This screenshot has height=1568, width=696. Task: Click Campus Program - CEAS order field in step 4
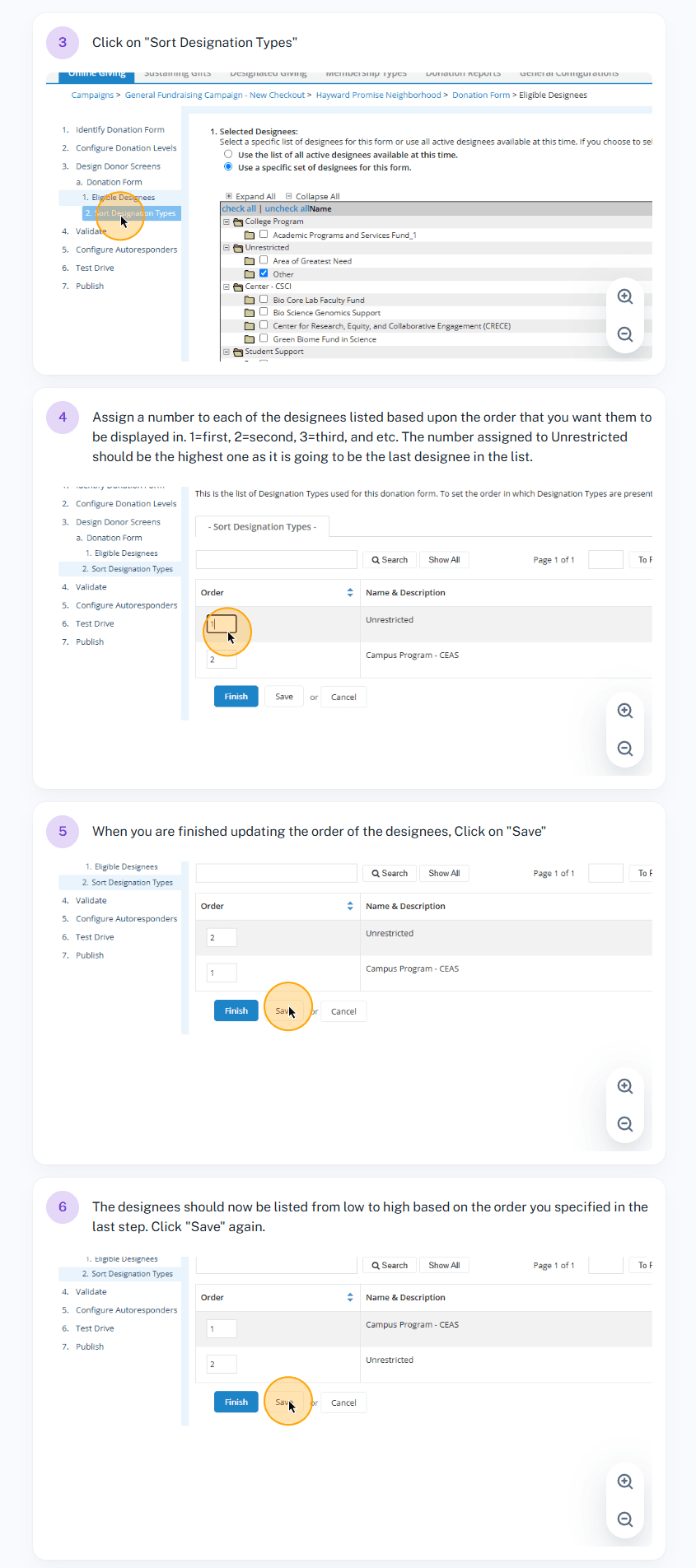[x=222, y=660]
